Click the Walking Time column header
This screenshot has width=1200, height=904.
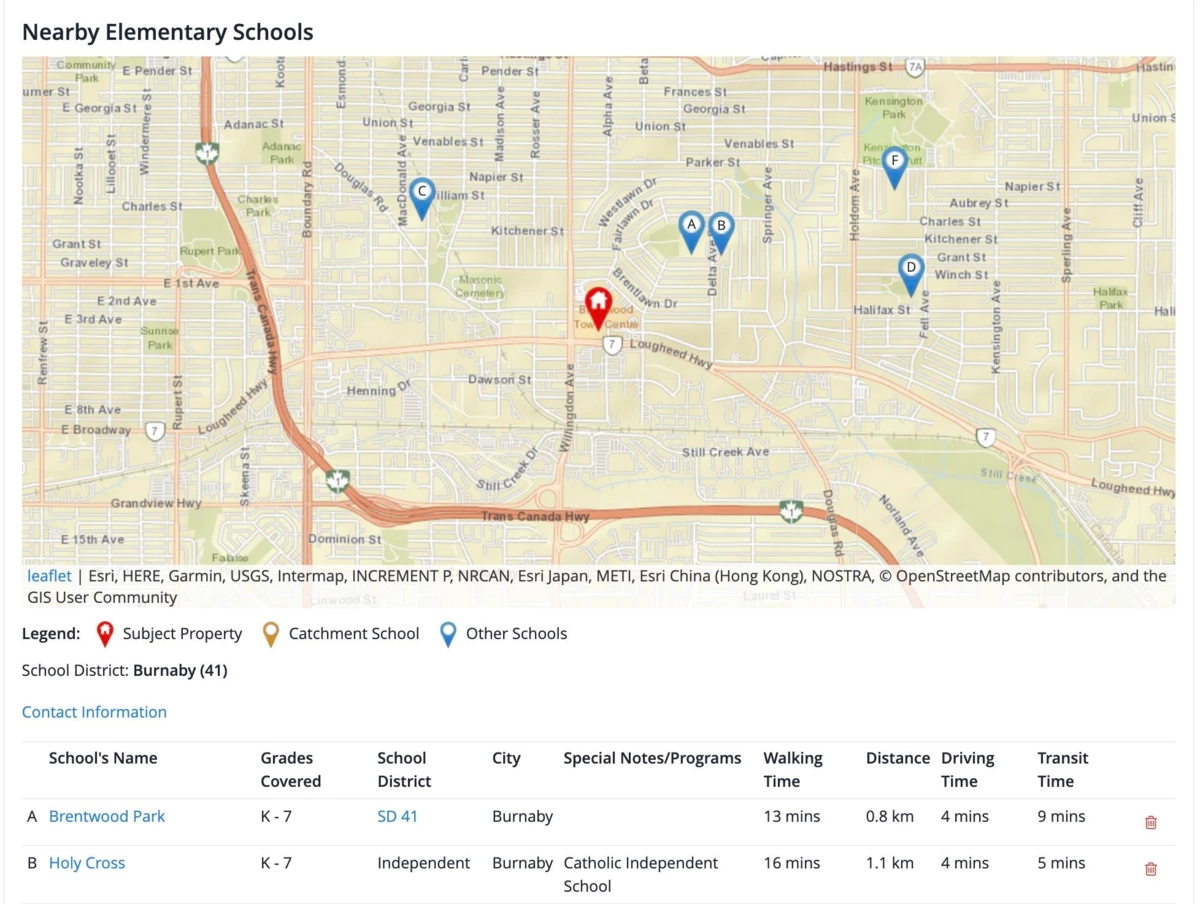(791, 768)
